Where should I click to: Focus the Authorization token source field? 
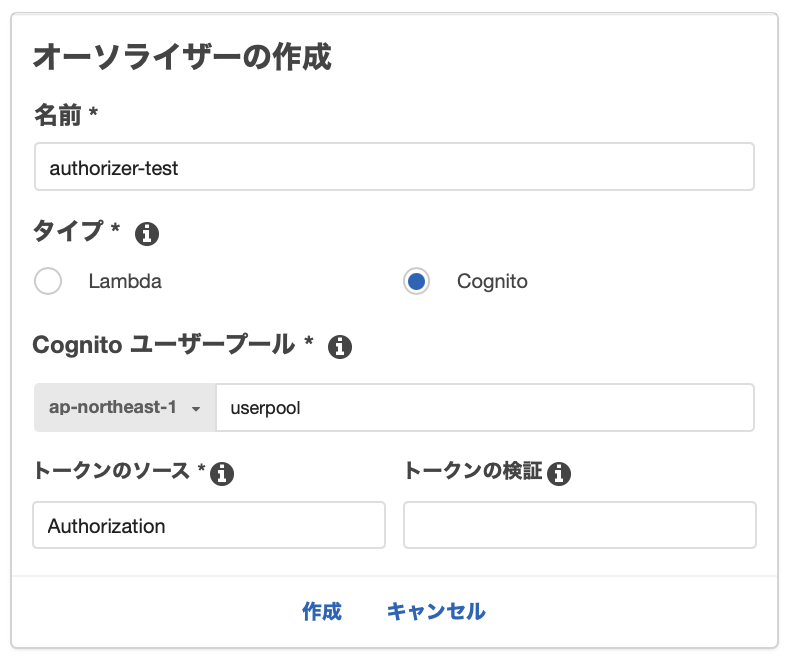pyautogui.click(x=209, y=525)
